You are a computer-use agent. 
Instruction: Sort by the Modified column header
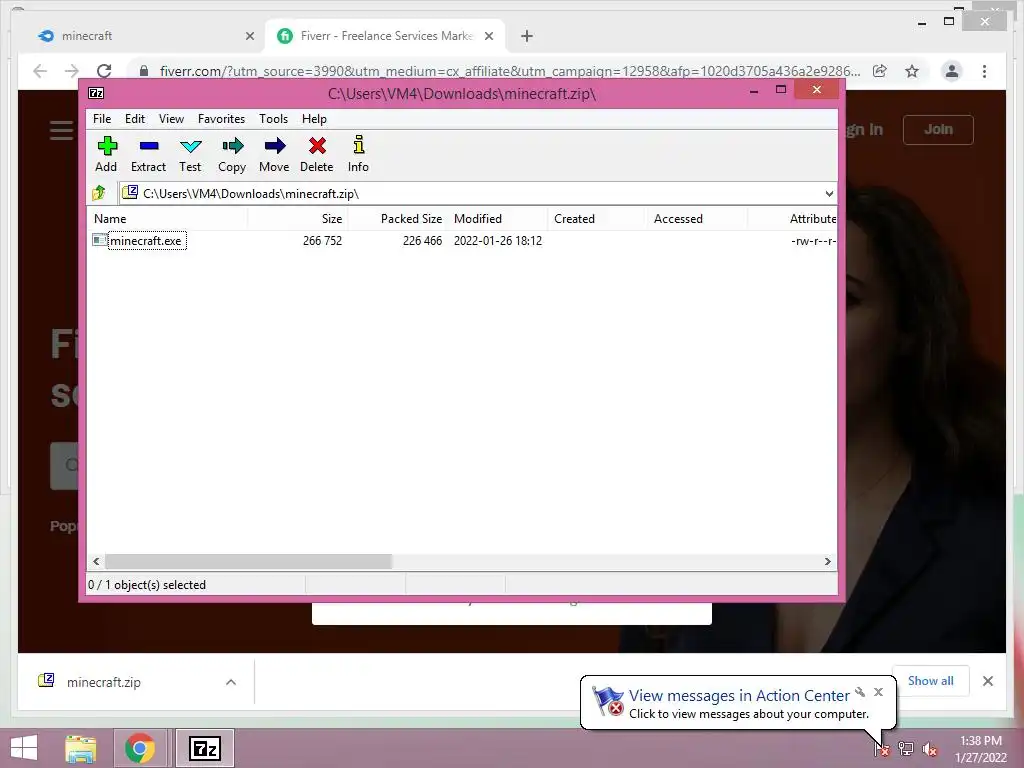498,219
